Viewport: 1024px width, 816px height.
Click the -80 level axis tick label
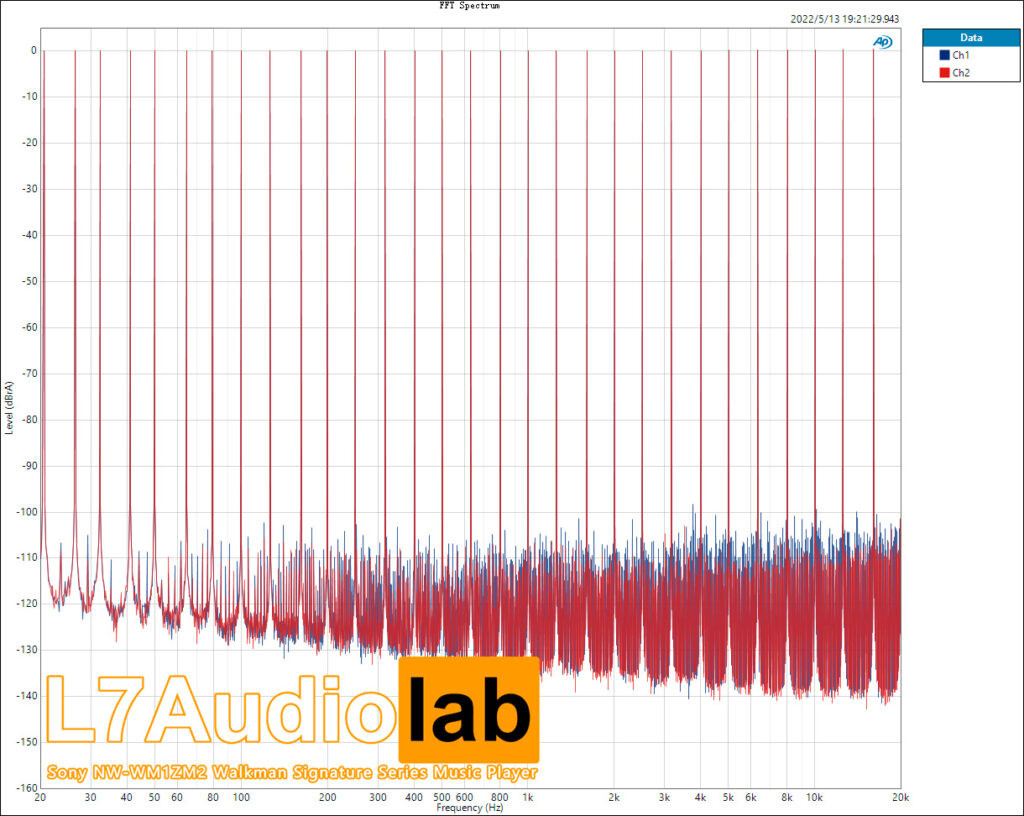[x=29, y=420]
